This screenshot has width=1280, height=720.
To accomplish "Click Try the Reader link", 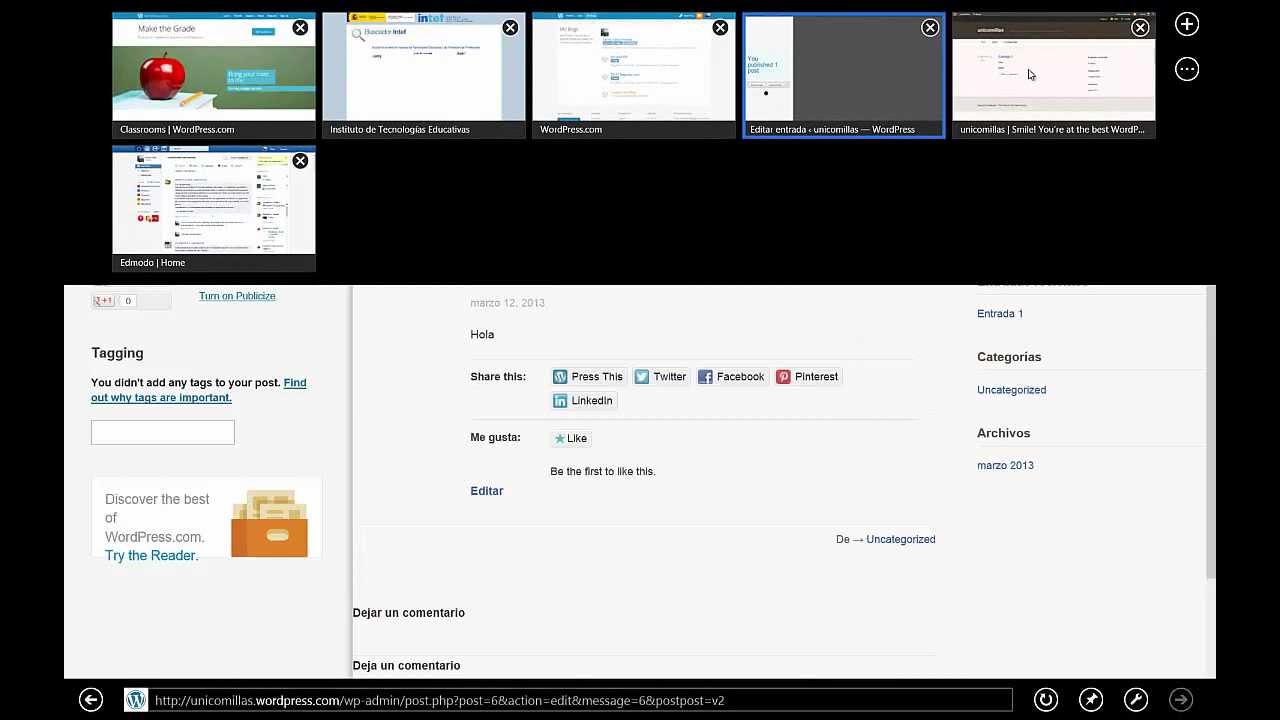I will [x=151, y=556].
